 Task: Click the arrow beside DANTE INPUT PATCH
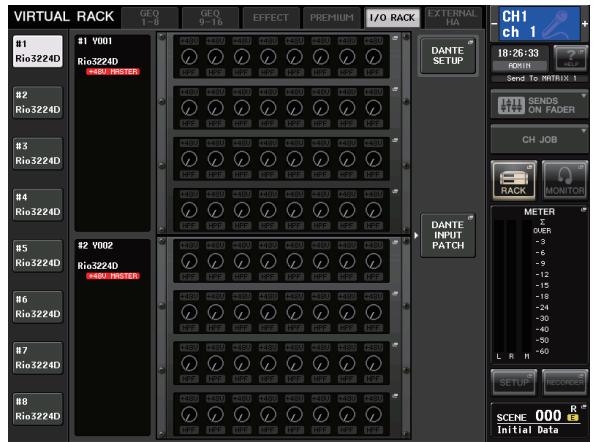[416, 235]
